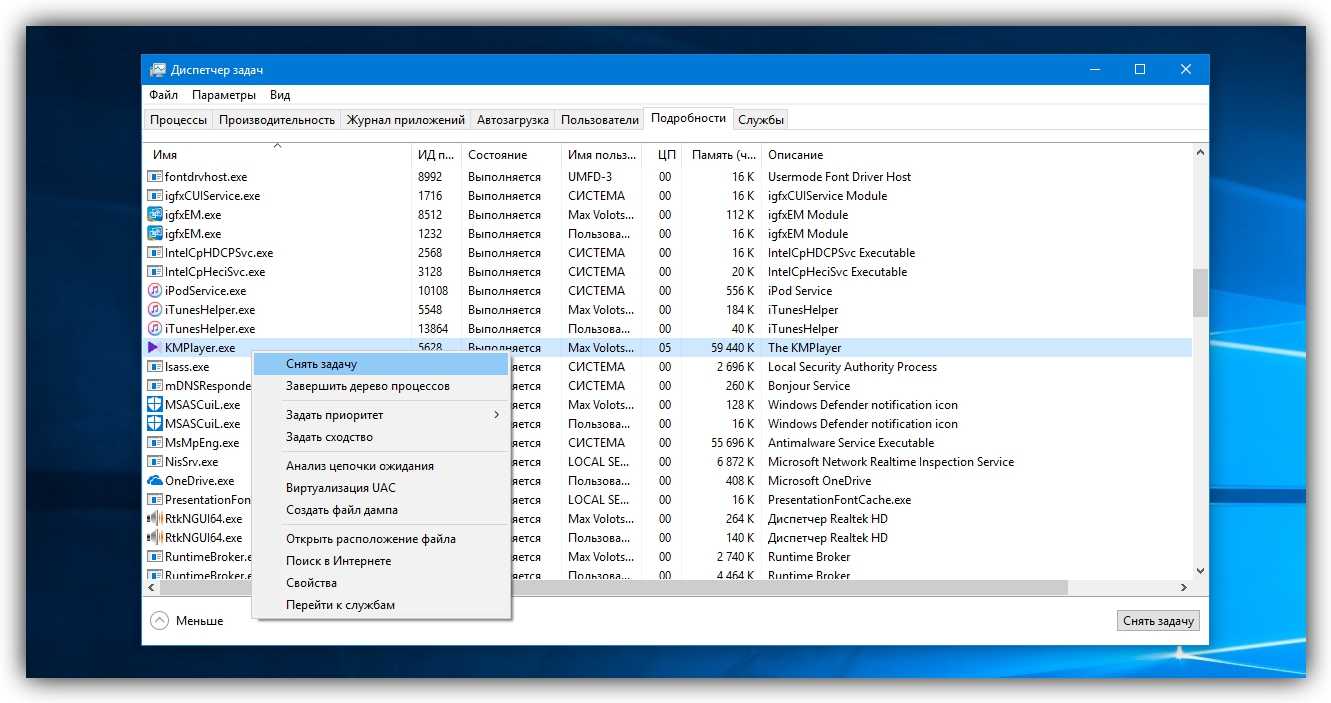Viewport: 1331px width, 703px height.
Task: Sort by the 'Описание' column header
Action: [795, 155]
